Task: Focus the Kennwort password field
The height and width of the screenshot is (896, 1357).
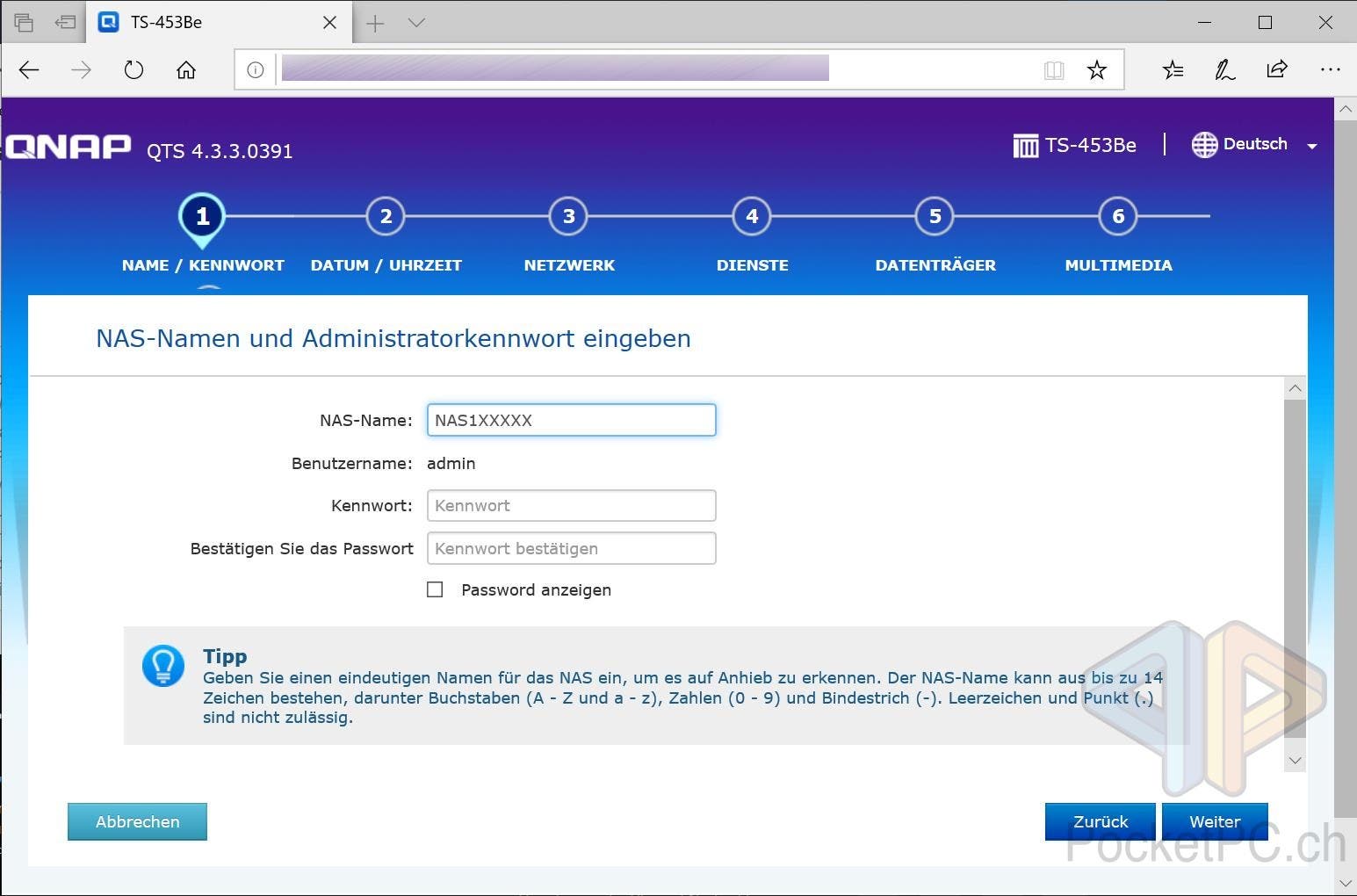Action: tap(571, 506)
